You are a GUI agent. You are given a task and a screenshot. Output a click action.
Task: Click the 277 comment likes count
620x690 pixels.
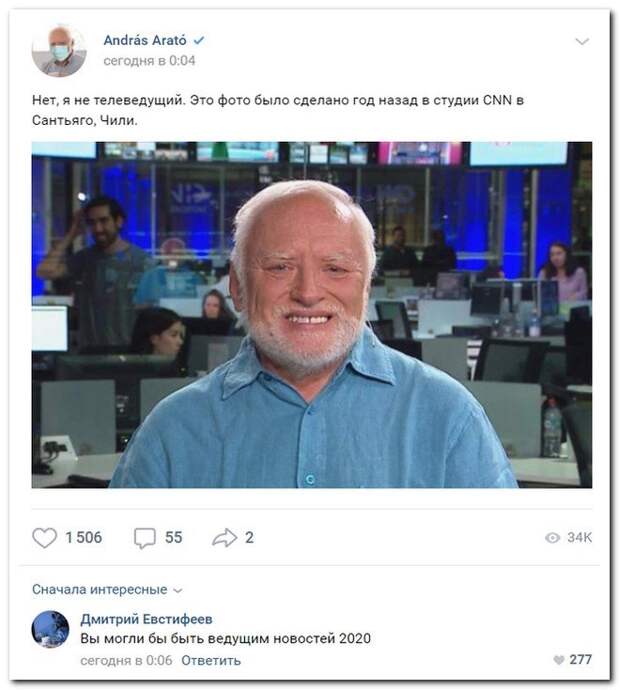(x=580, y=660)
